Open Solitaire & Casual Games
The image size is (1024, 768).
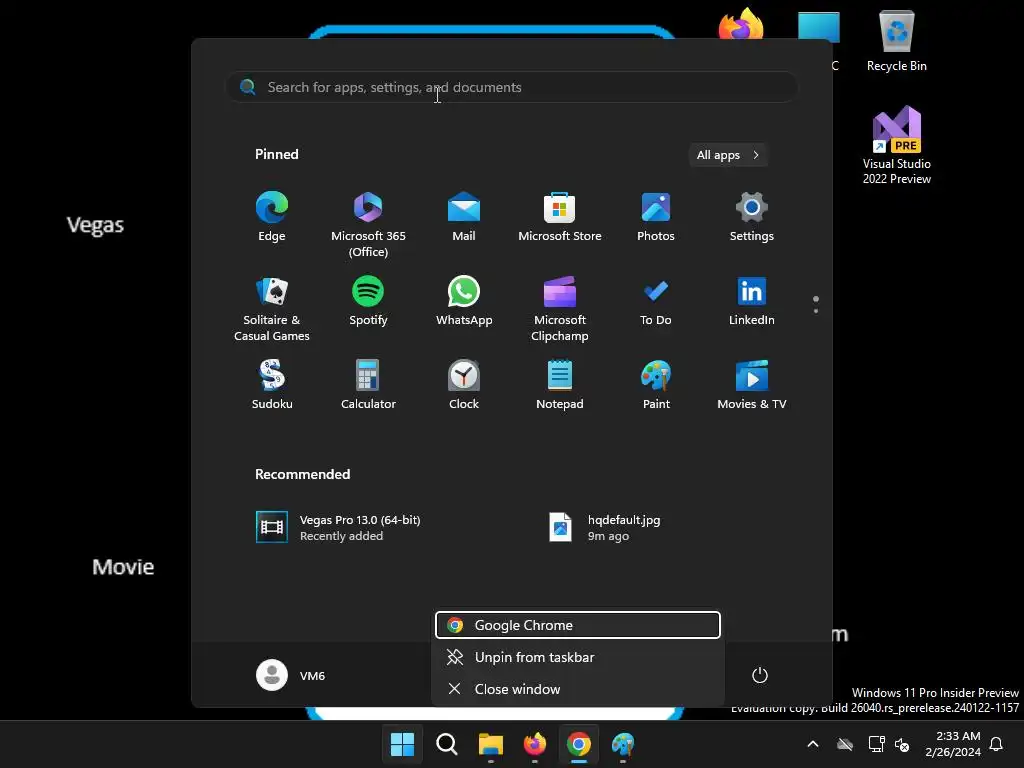click(272, 308)
